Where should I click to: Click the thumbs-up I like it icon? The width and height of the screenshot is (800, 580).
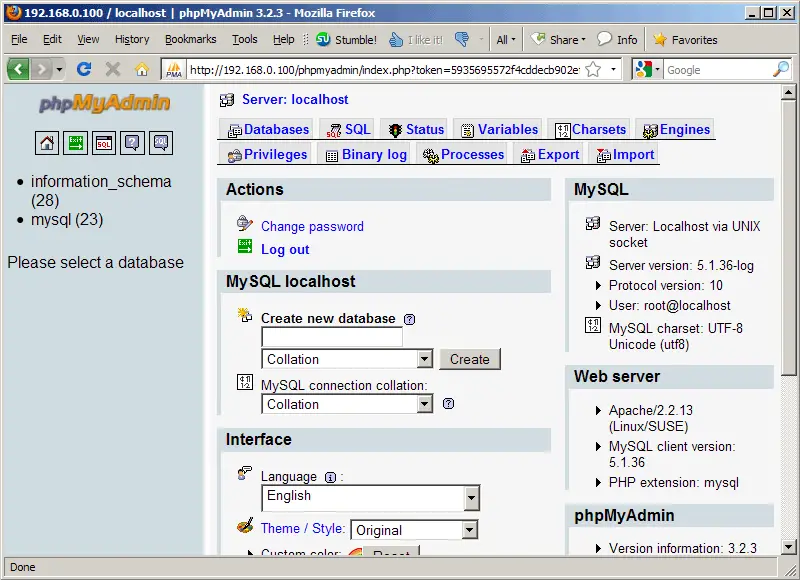tap(396, 39)
